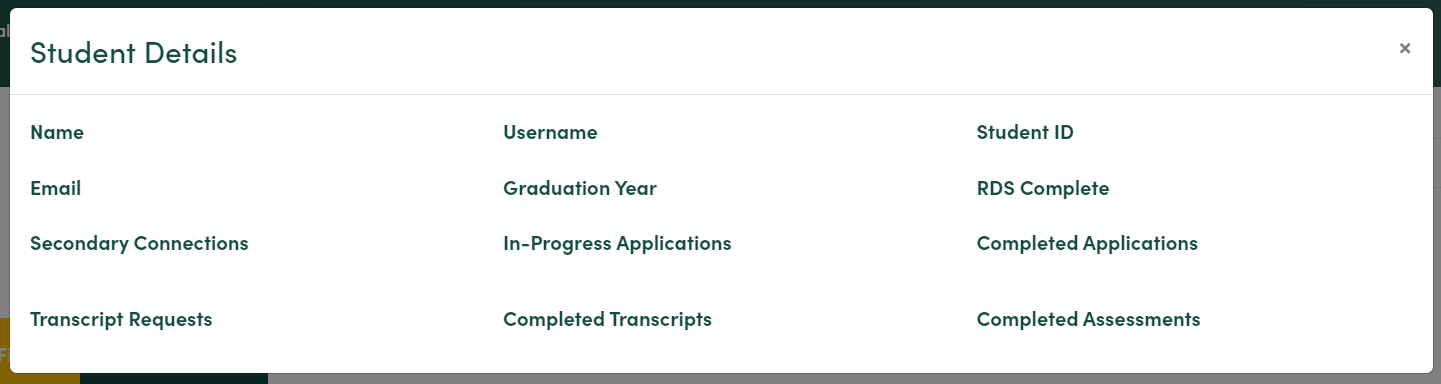This screenshot has height=384, width=1441.
Task: Select the Completed Applications label
Action: [x=1087, y=243]
